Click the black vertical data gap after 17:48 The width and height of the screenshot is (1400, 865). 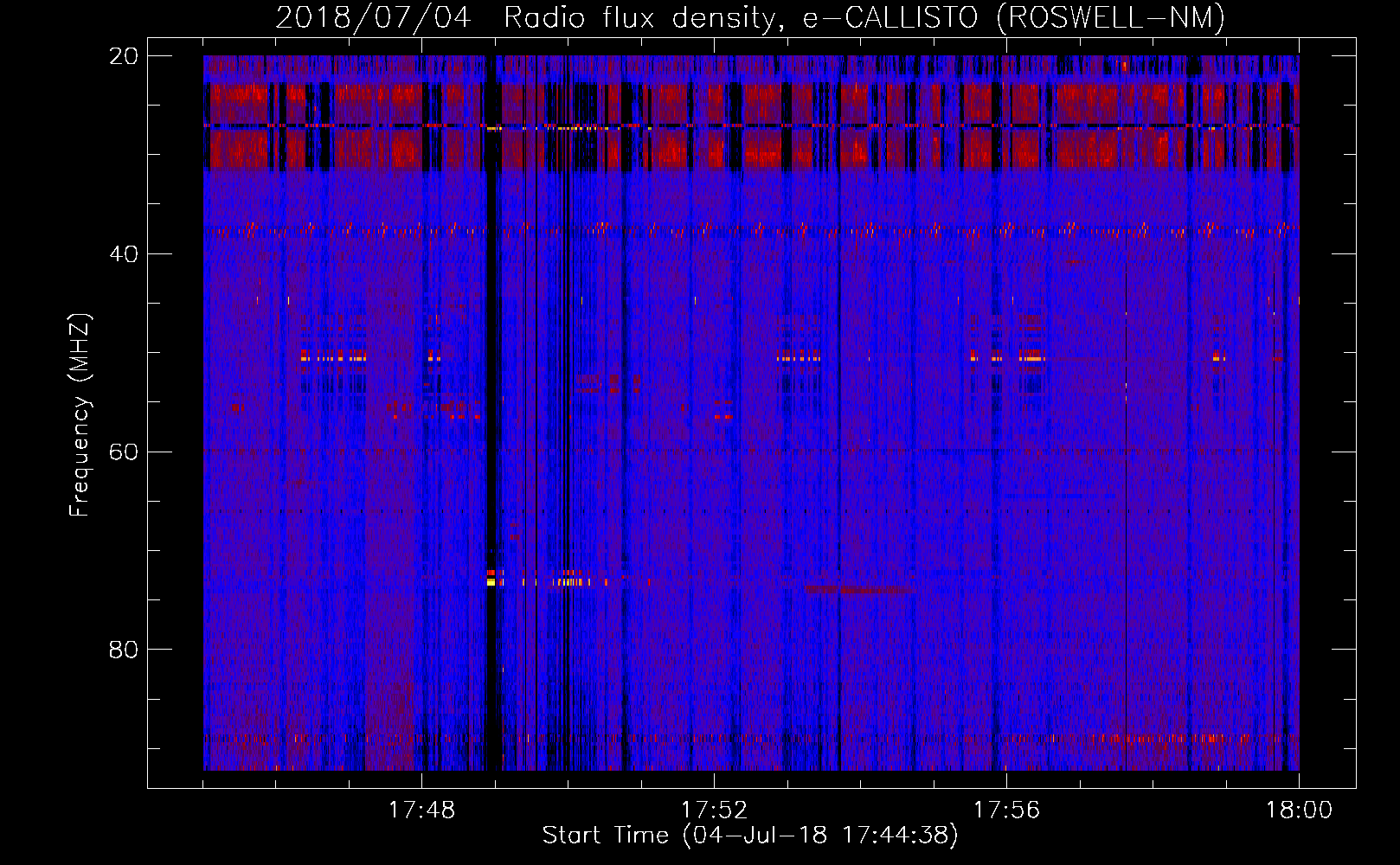pos(493,413)
